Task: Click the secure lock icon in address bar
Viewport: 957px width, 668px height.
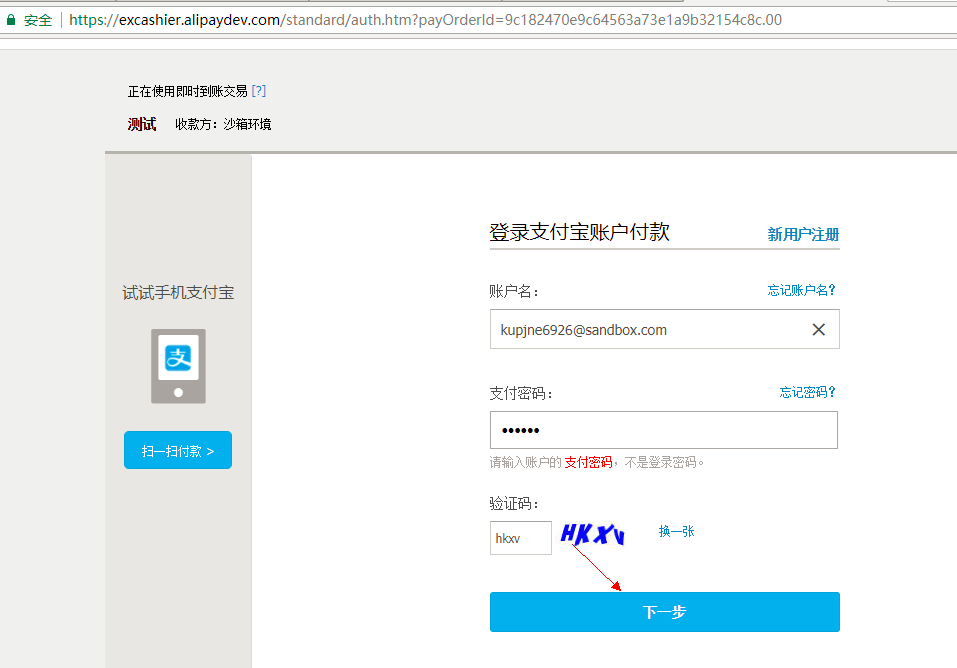Action: tap(10, 20)
